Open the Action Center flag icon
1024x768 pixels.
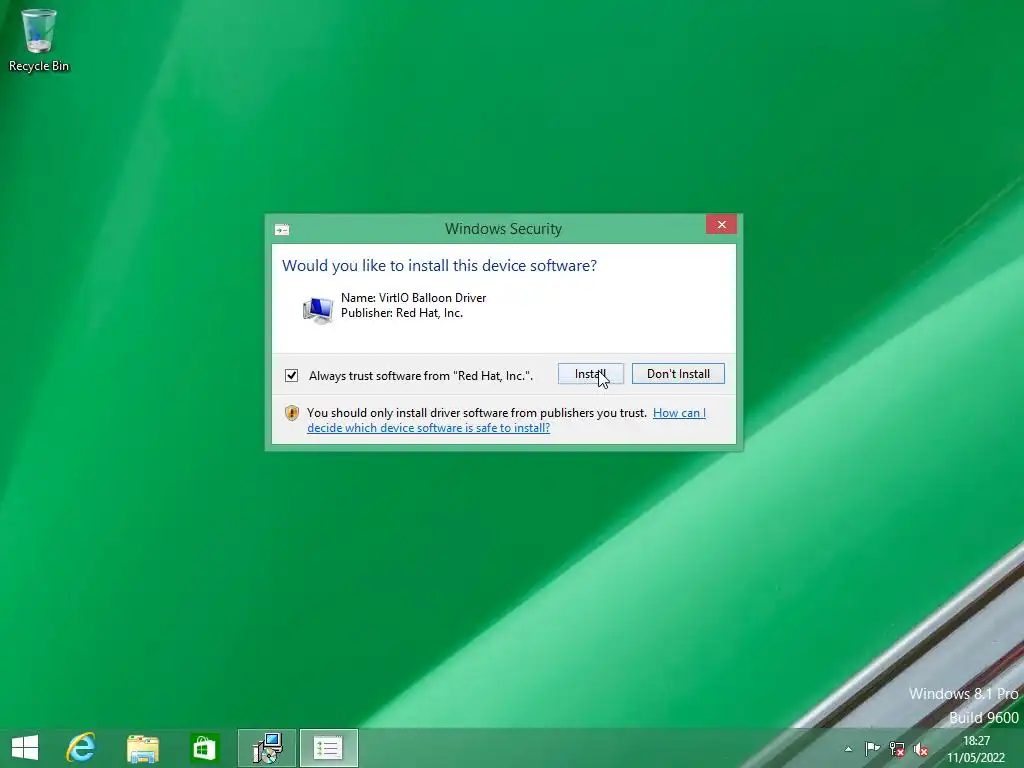872,749
